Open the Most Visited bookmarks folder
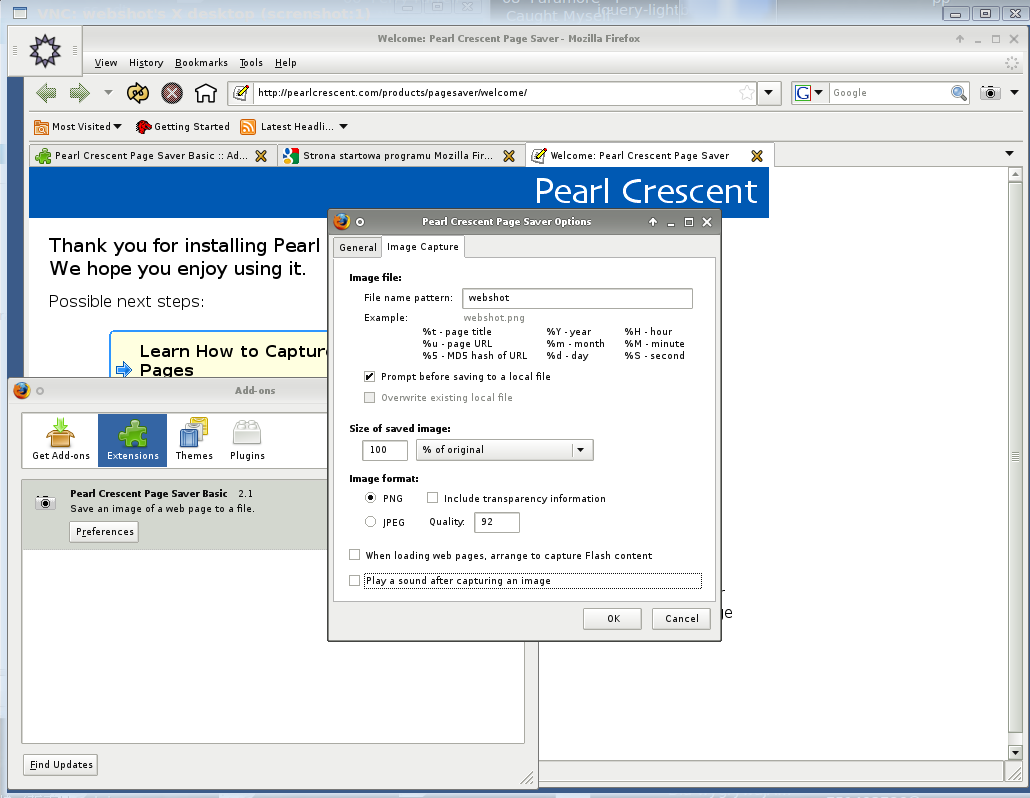The width and height of the screenshot is (1030, 798). tap(78, 127)
